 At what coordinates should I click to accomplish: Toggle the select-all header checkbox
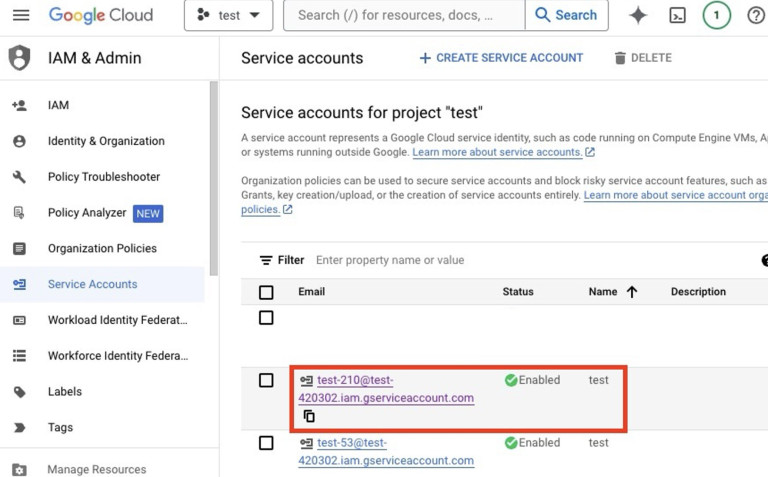(266, 292)
